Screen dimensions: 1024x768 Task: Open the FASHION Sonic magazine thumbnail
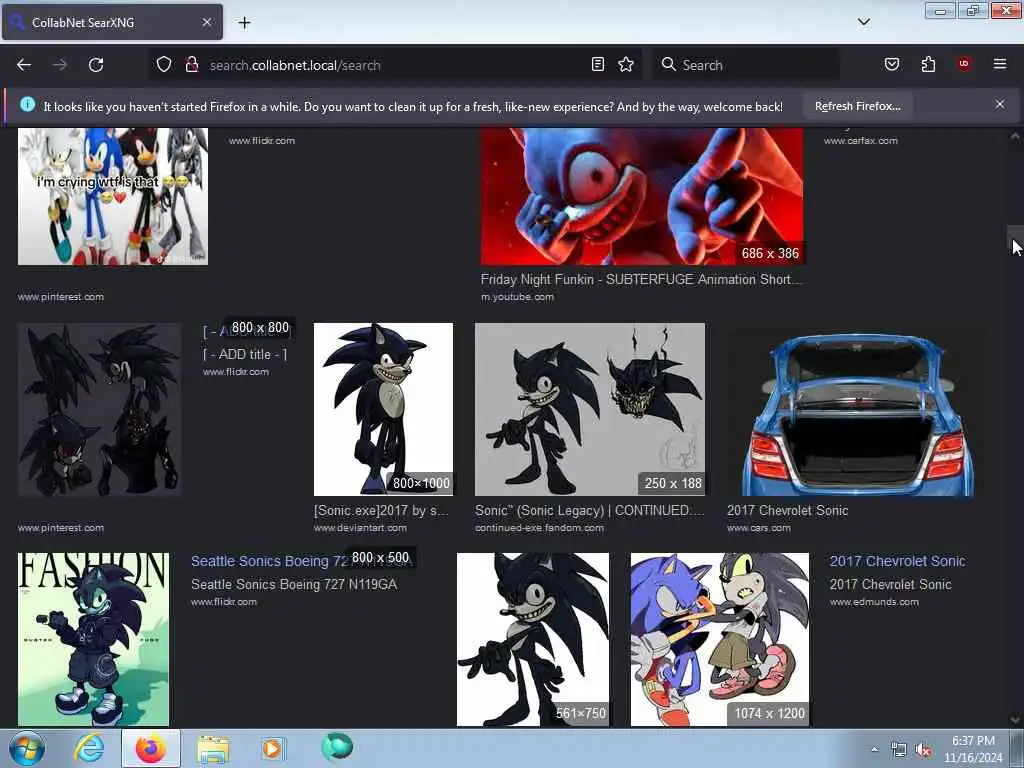93,639
